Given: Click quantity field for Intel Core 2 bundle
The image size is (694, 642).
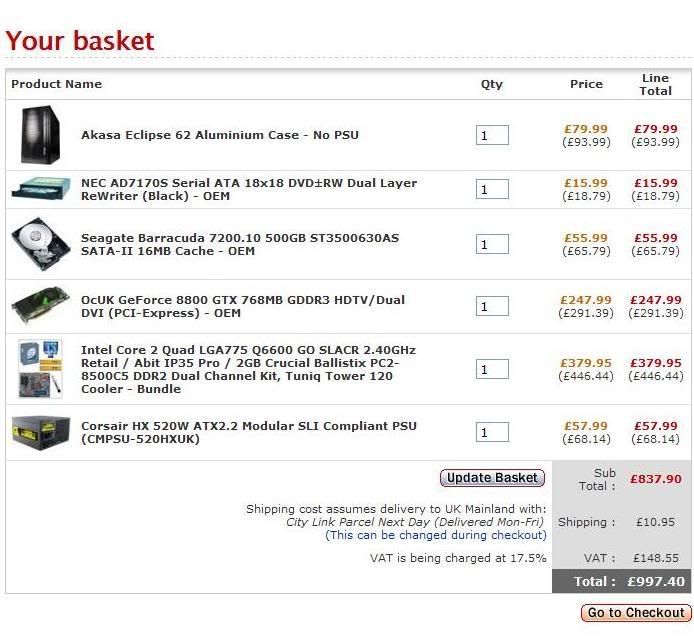Looking at the screenshot, I should [x=492, y=370].
